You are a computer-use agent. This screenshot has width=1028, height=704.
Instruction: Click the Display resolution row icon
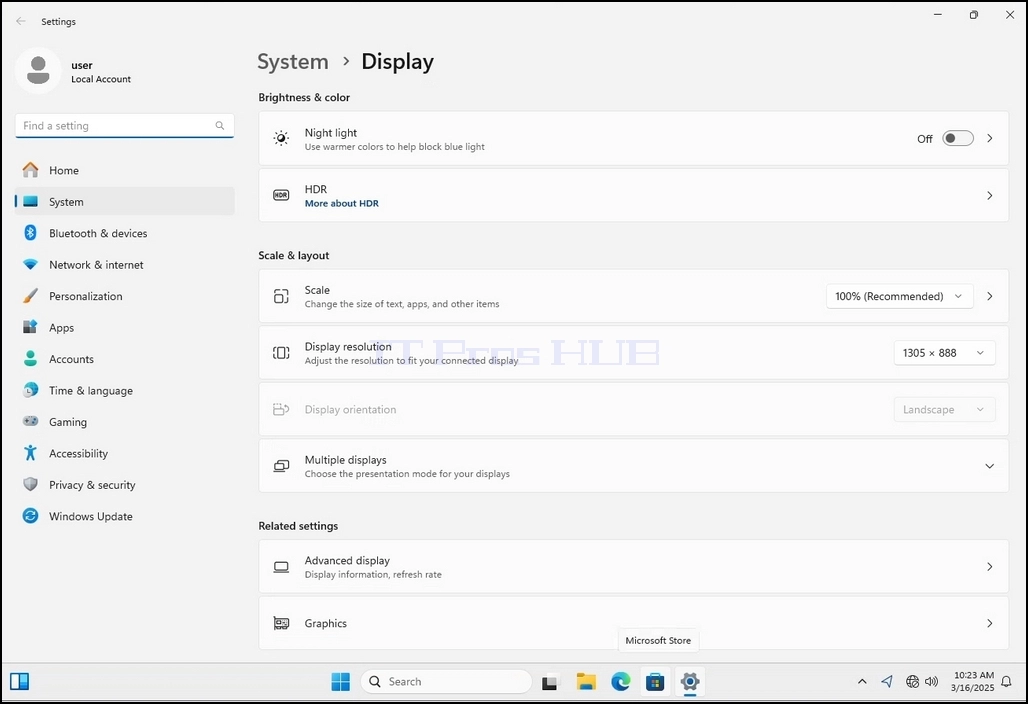pos(281,353)
